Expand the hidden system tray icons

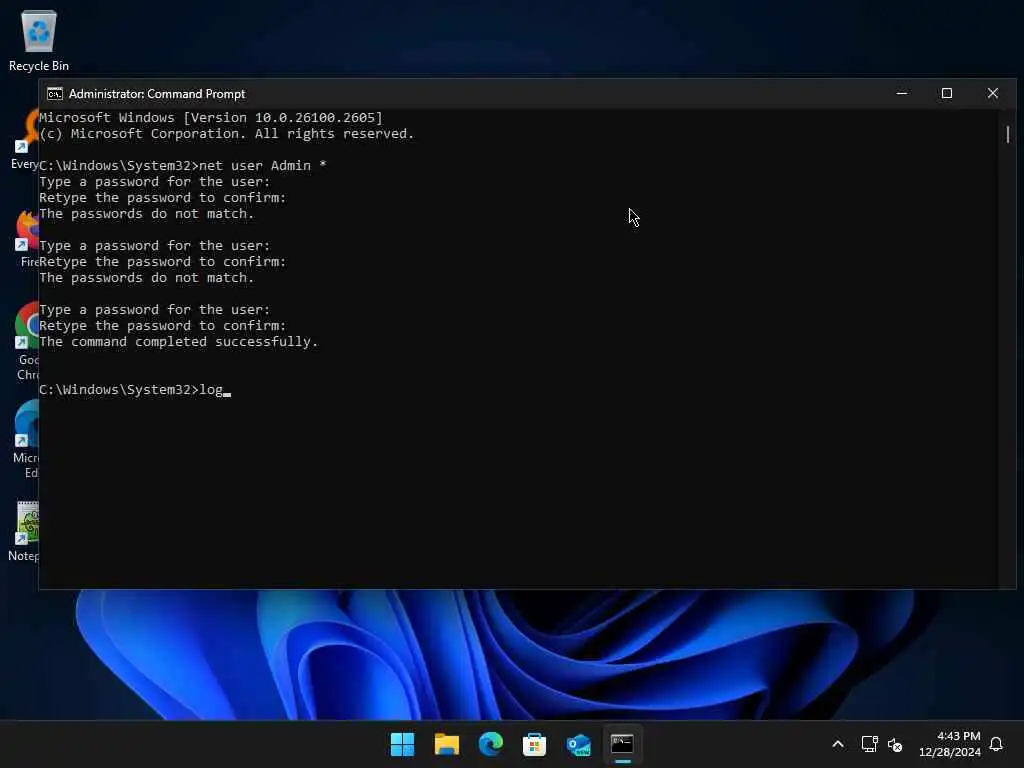tap(838, 744)
